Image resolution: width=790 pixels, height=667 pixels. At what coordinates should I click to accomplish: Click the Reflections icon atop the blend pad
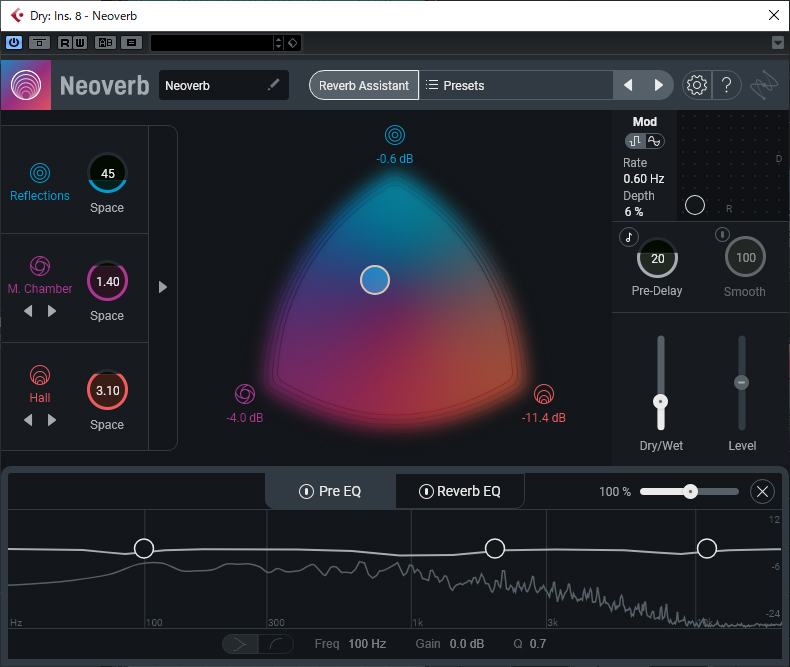395,135
